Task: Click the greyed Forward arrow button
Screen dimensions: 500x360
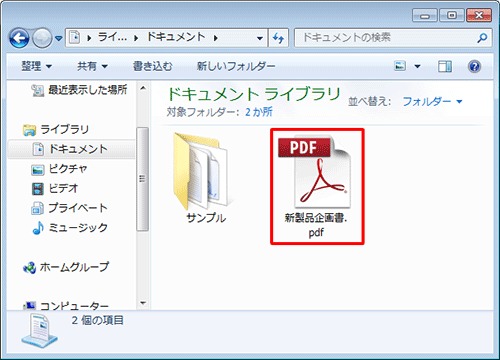Action: (42, 38)
